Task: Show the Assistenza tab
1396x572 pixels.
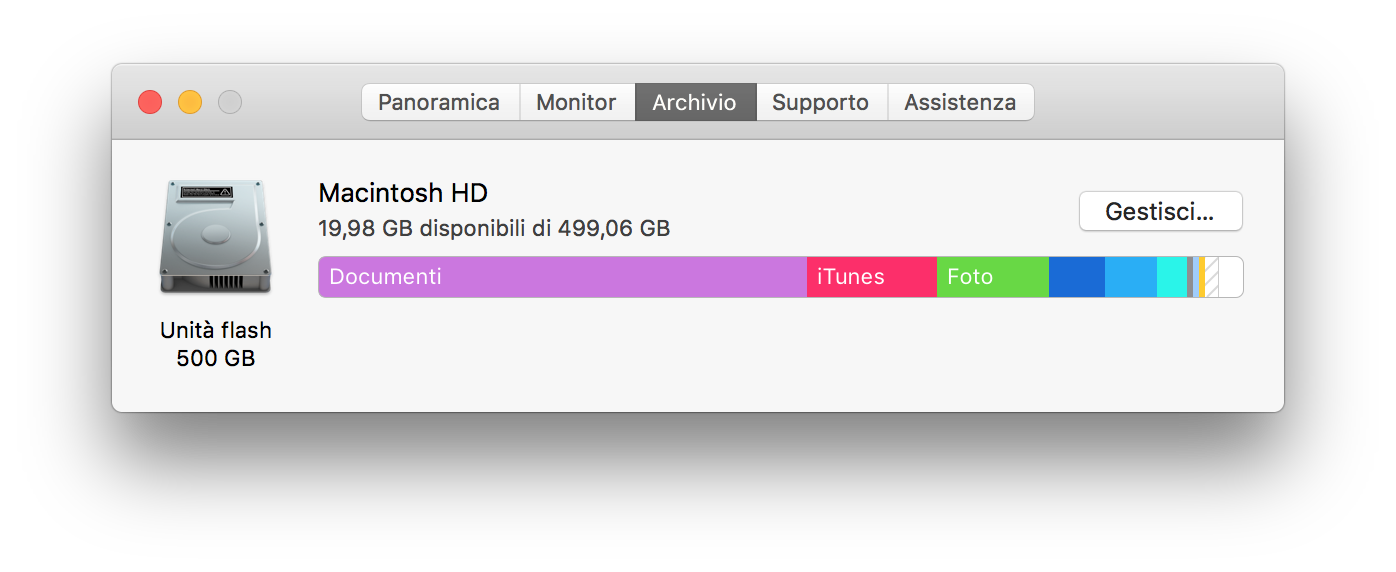Action: 960,102
